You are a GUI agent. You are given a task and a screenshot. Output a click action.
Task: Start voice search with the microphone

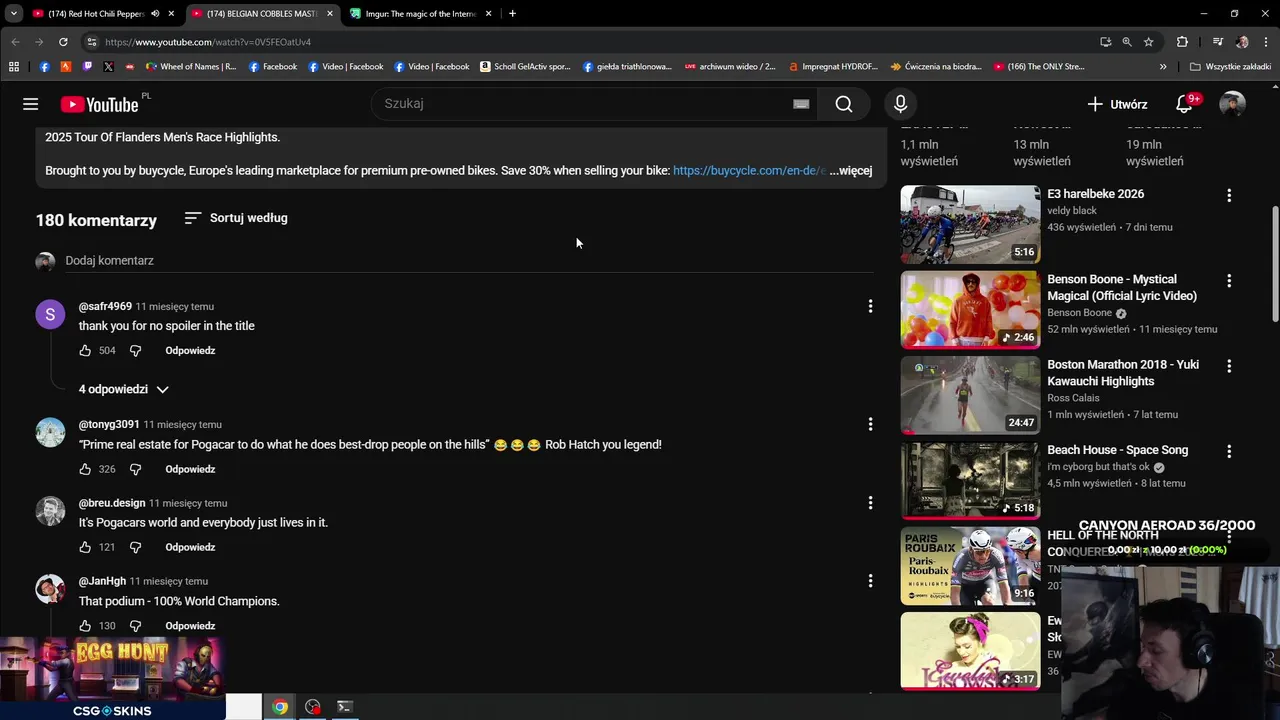point(900,104)
